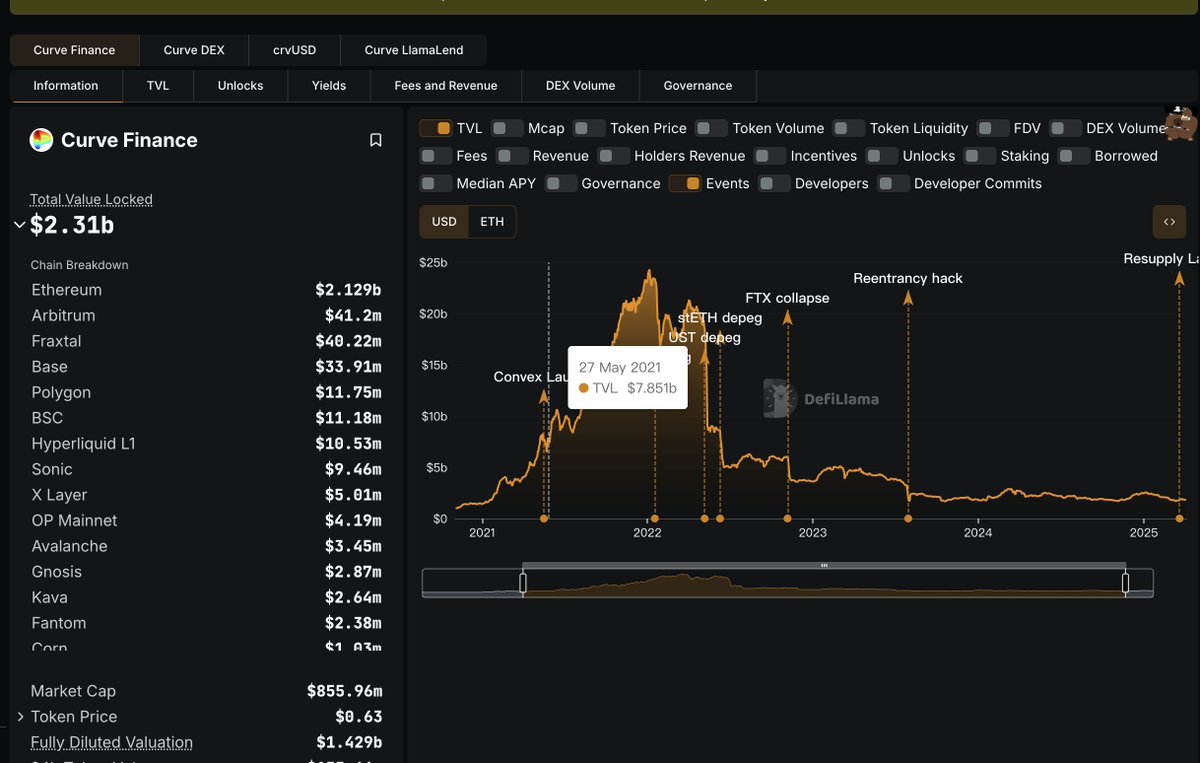
Task: Click the llama avatar near DEX Volume
Action: click(1182, 122)
